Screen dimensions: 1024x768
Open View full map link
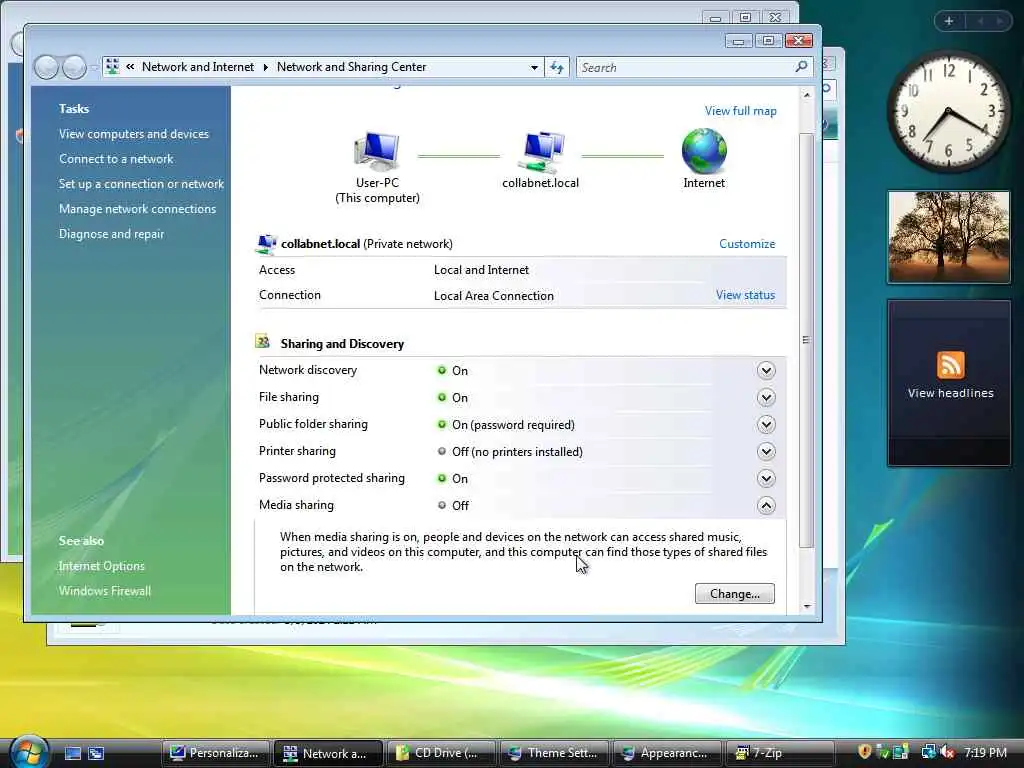[x=741, y=111]
